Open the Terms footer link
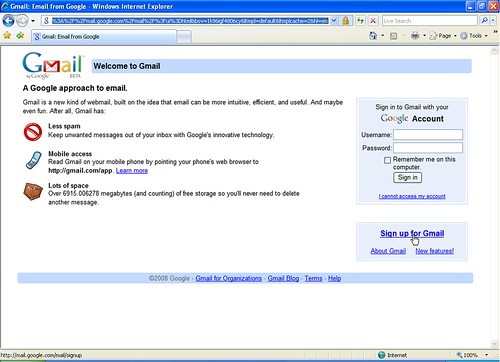500x362 pixels. point(313,278)
